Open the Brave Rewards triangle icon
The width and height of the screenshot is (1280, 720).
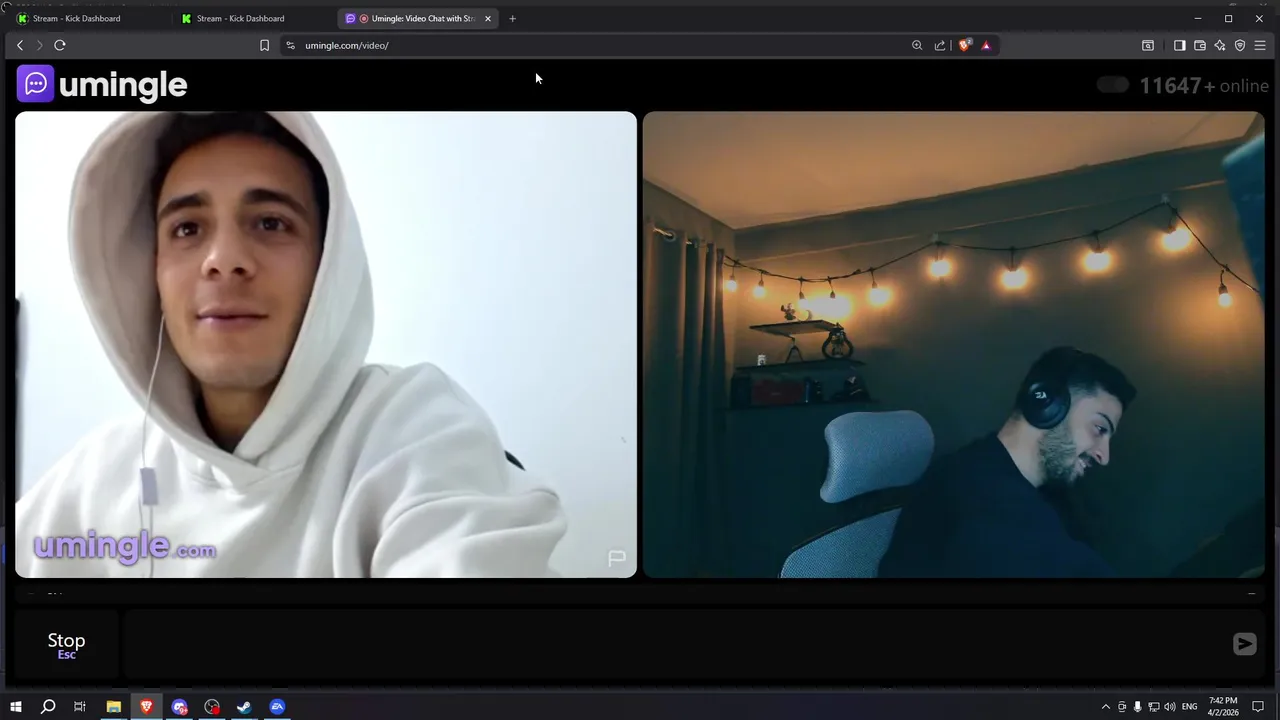click(986, 45)
